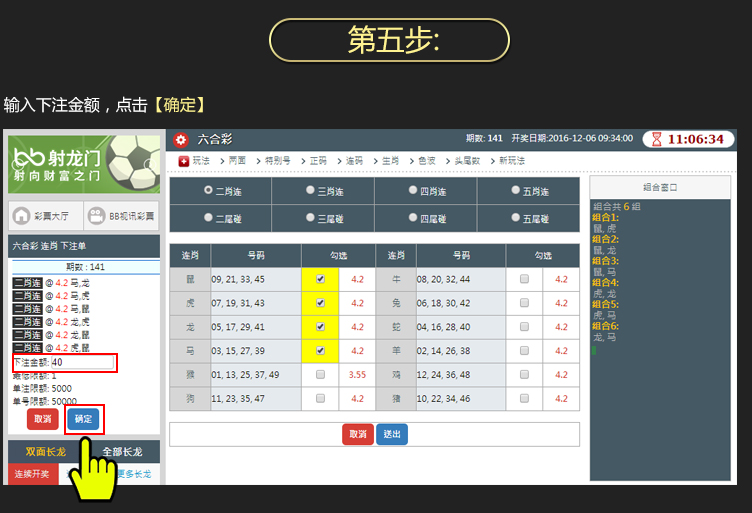Check the 牛 row checkbox
752x513 pixels.
(x=524, y=280)
